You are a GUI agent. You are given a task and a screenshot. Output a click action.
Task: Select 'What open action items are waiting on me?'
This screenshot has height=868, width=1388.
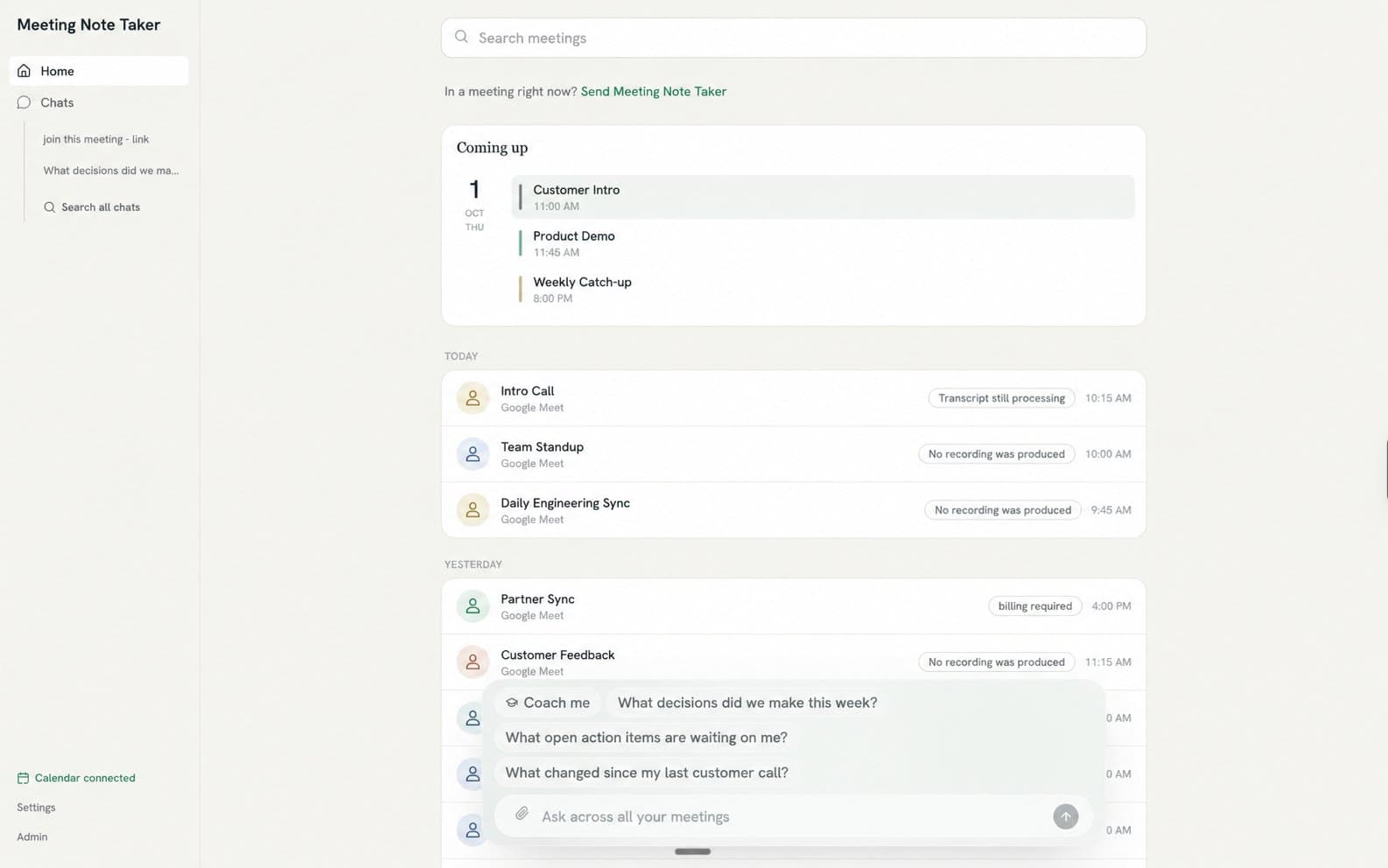[x=647, y=738]
